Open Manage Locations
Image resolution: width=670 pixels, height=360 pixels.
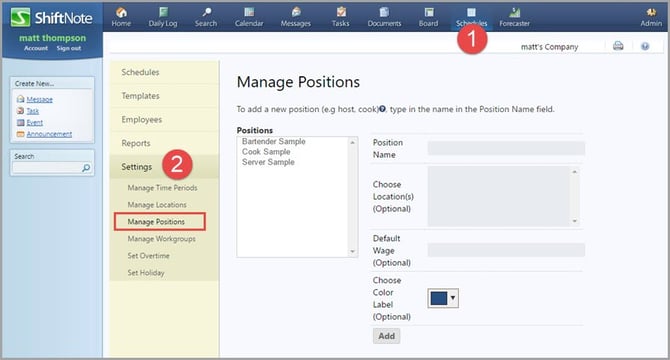coord(157,205)
